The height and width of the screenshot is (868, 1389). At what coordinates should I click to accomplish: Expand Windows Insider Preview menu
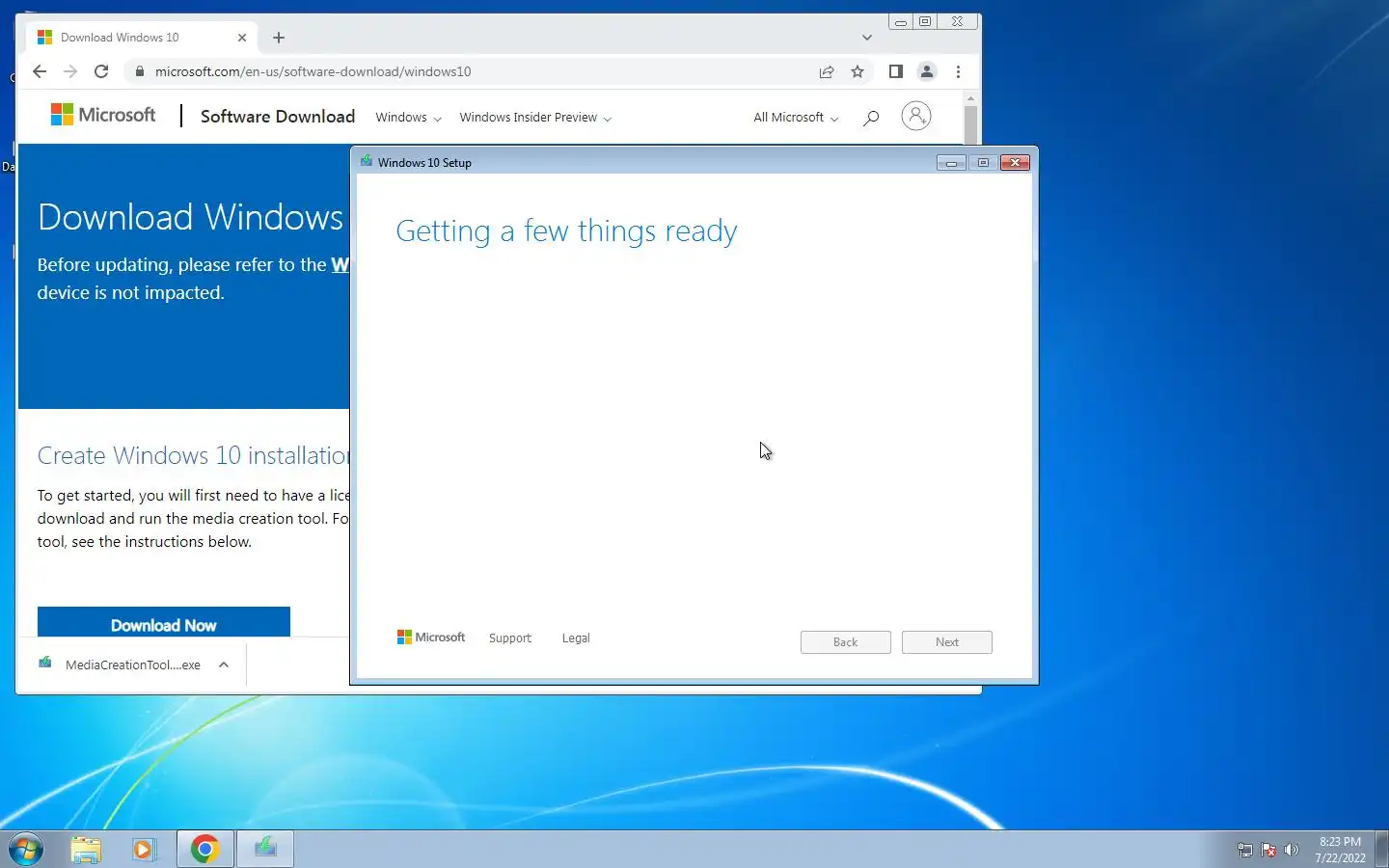point(535,118)
